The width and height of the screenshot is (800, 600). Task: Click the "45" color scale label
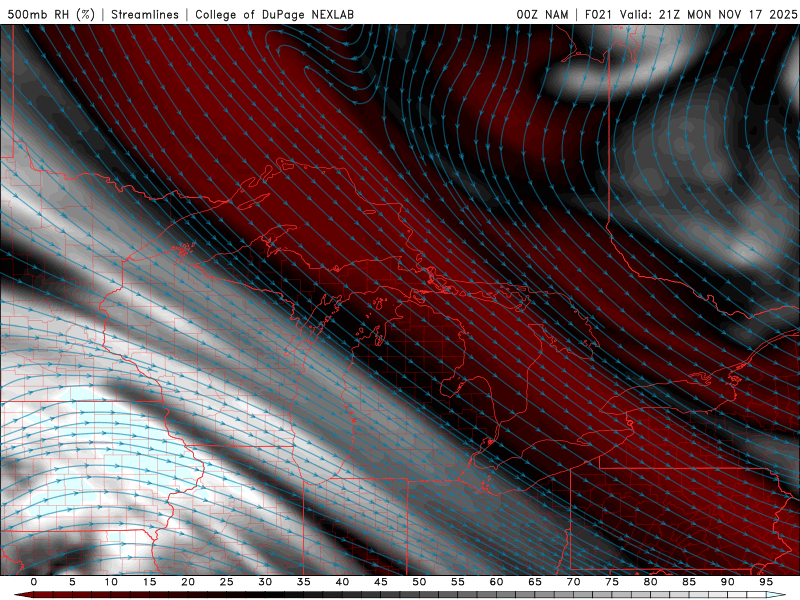(x=381, y=582)
